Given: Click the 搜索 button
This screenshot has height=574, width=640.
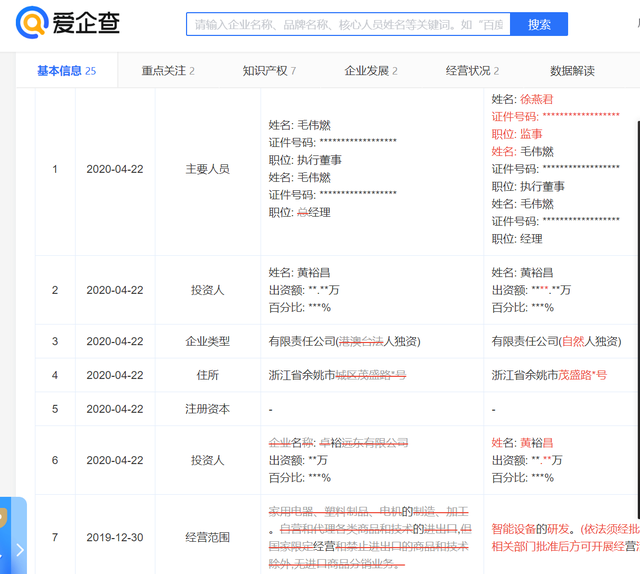Looking at the screenshot, I should click(x=539, y=24).
